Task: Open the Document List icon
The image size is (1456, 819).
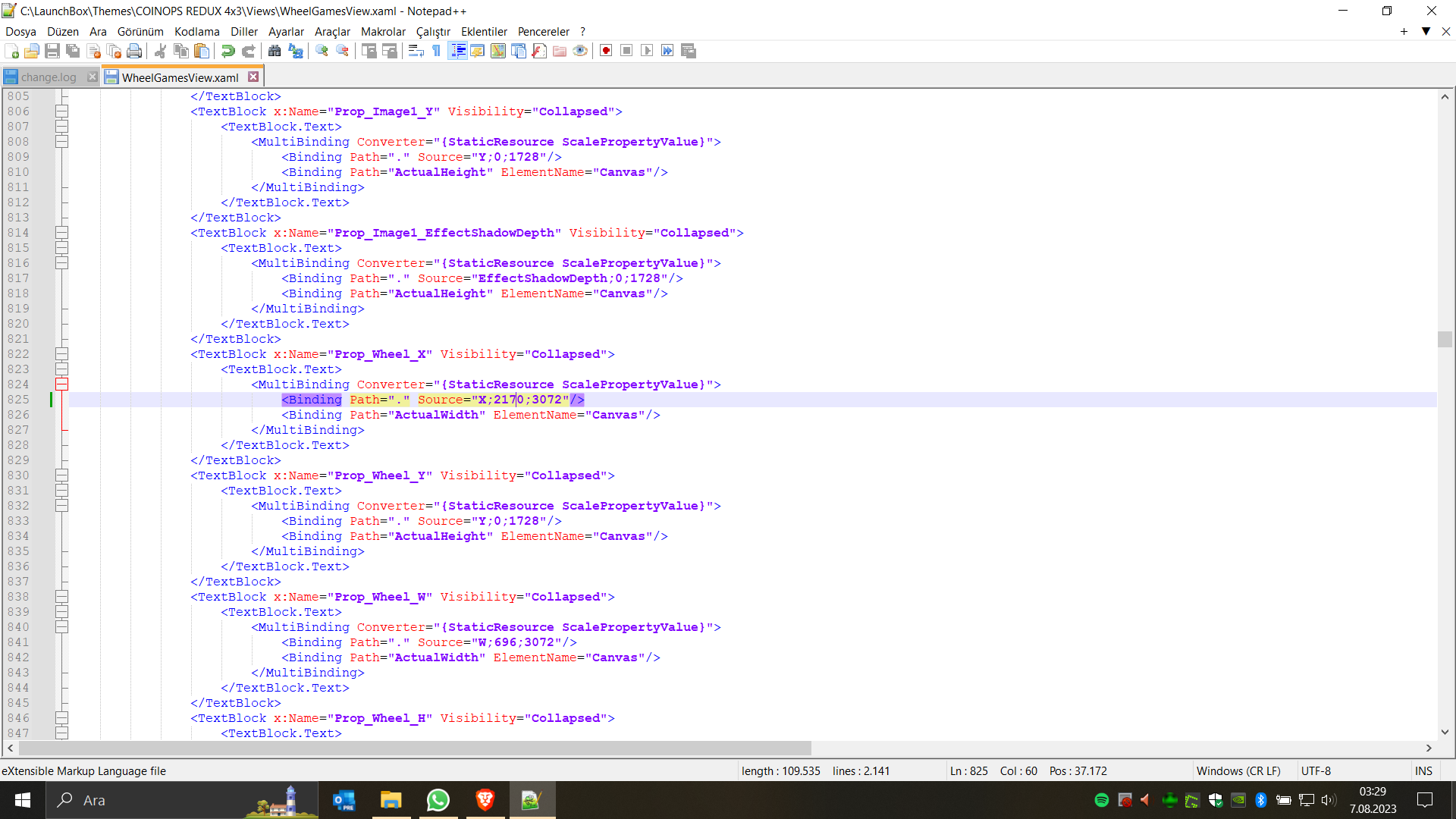Action: (x=519, y=51)
